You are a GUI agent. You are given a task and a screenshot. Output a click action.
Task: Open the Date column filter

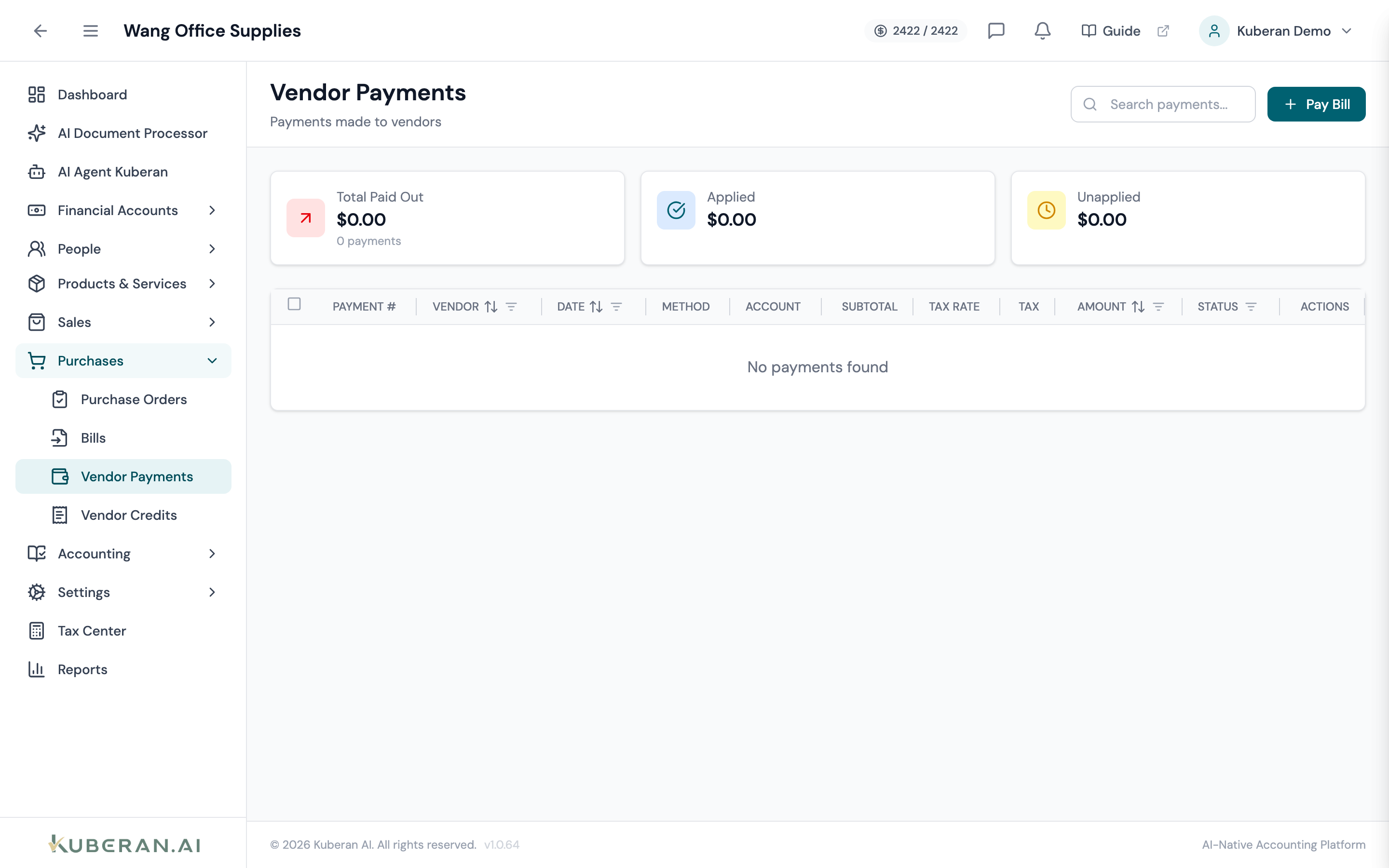(616, 307)
